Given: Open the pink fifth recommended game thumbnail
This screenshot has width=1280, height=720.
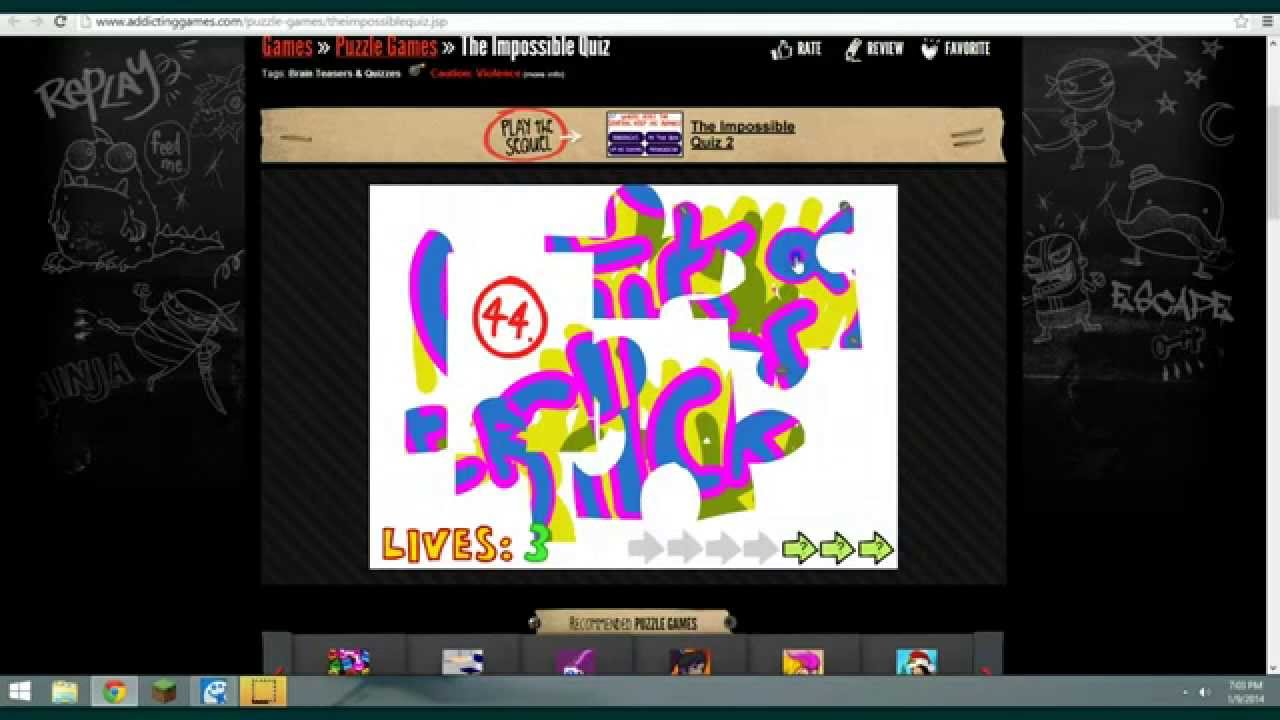Looking at the screenshot, I should click(x=803, y=661).
